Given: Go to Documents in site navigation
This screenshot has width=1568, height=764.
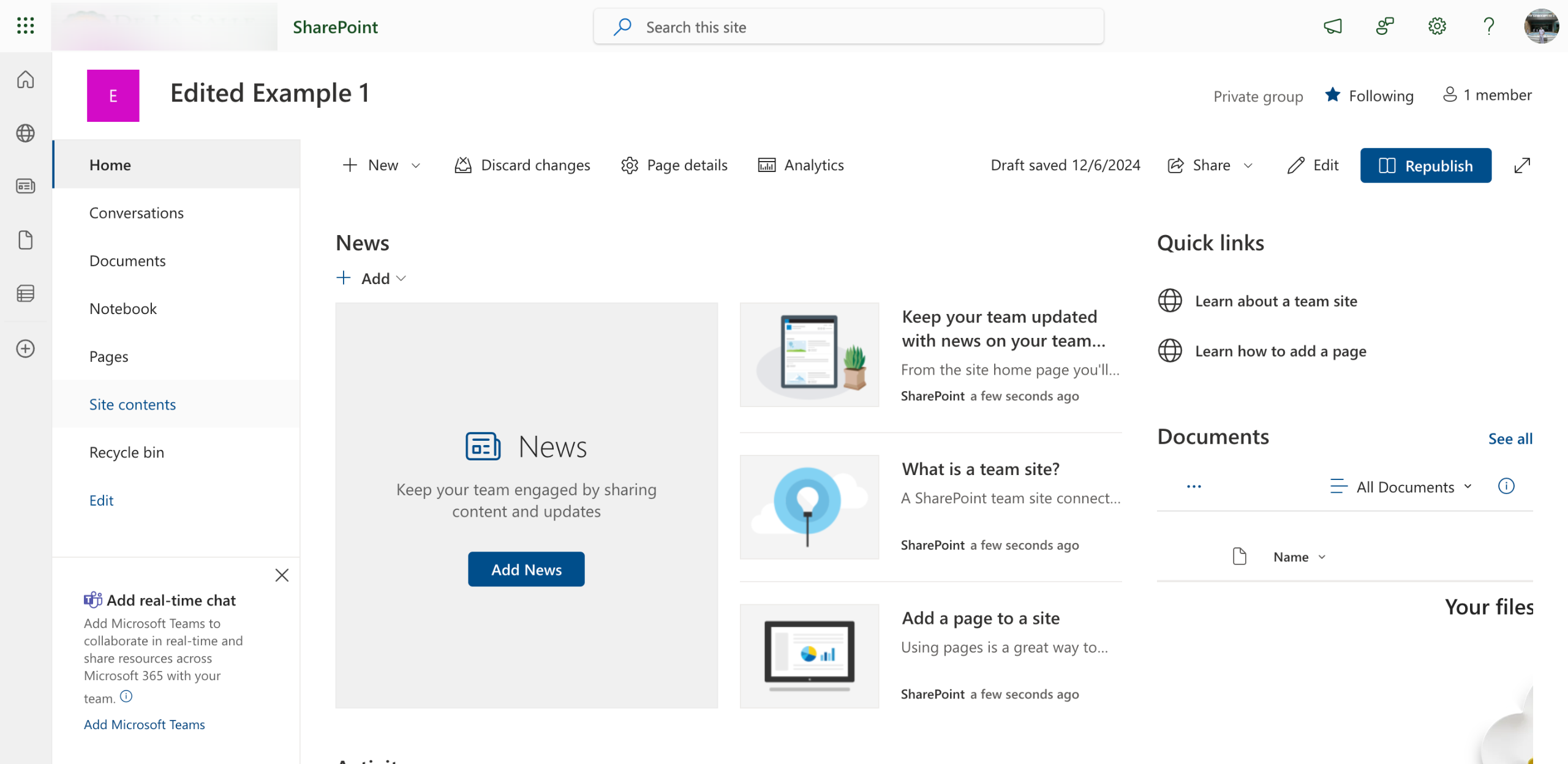Looking at the screenshot, I should click(127, 261).
